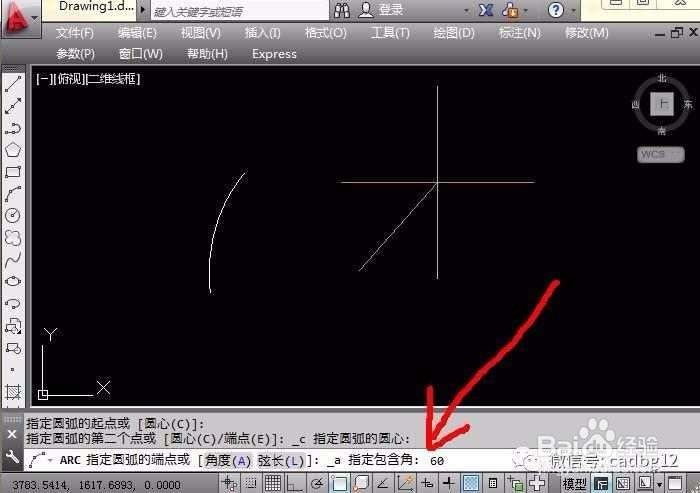Click the binoculars search icon
Image resolution: width=700 pixels, height=493 pixels.
[x=342, y=10]
